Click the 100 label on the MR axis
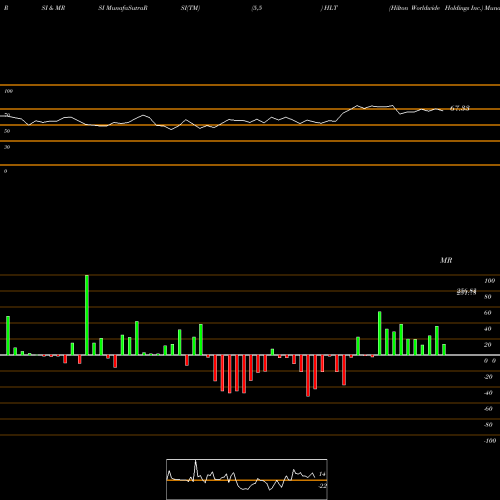Screen dimensions: 500x500 tap(489, 281)
